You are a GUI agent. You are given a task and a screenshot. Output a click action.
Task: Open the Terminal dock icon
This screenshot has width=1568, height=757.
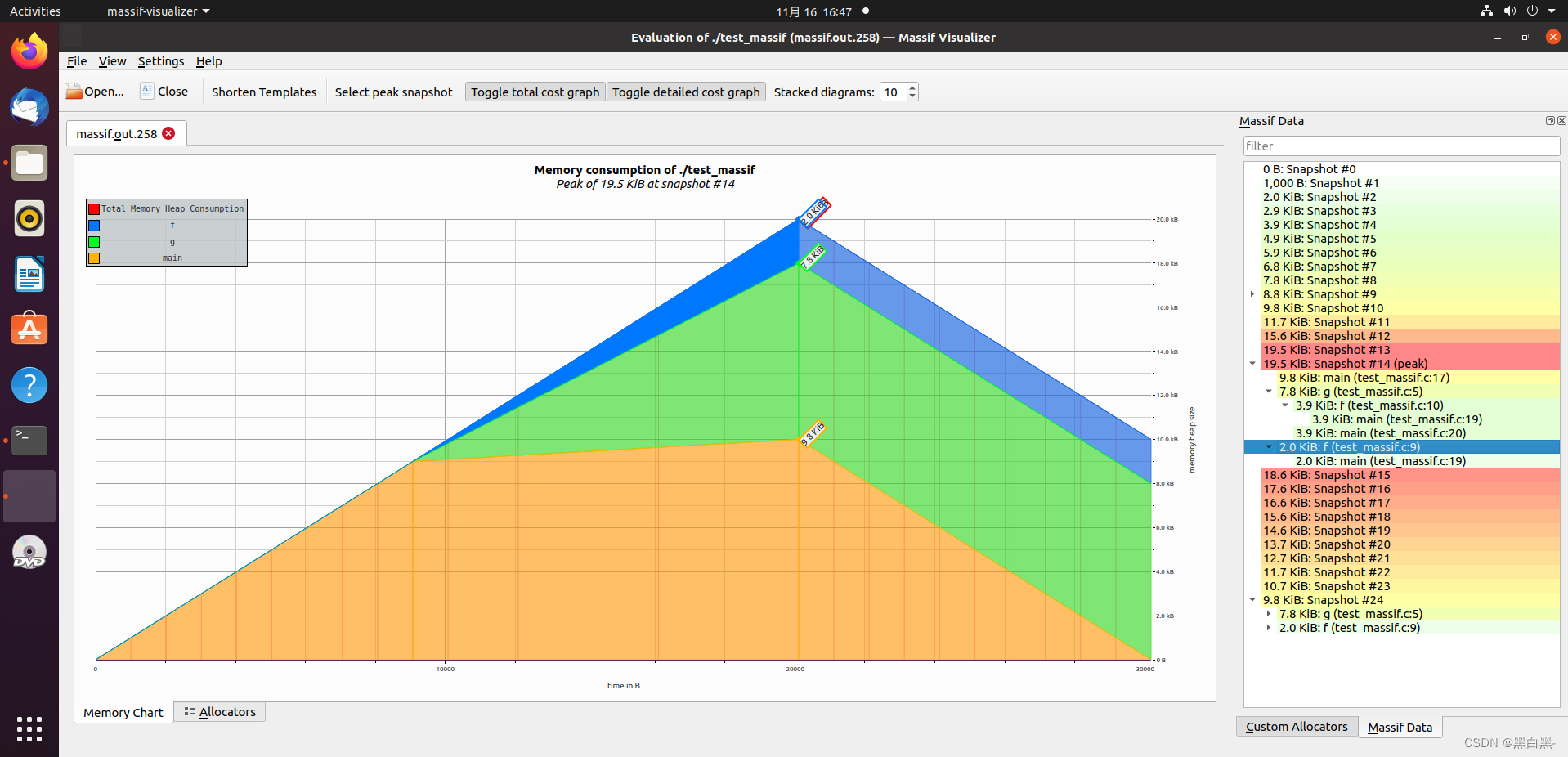point(29,441)
